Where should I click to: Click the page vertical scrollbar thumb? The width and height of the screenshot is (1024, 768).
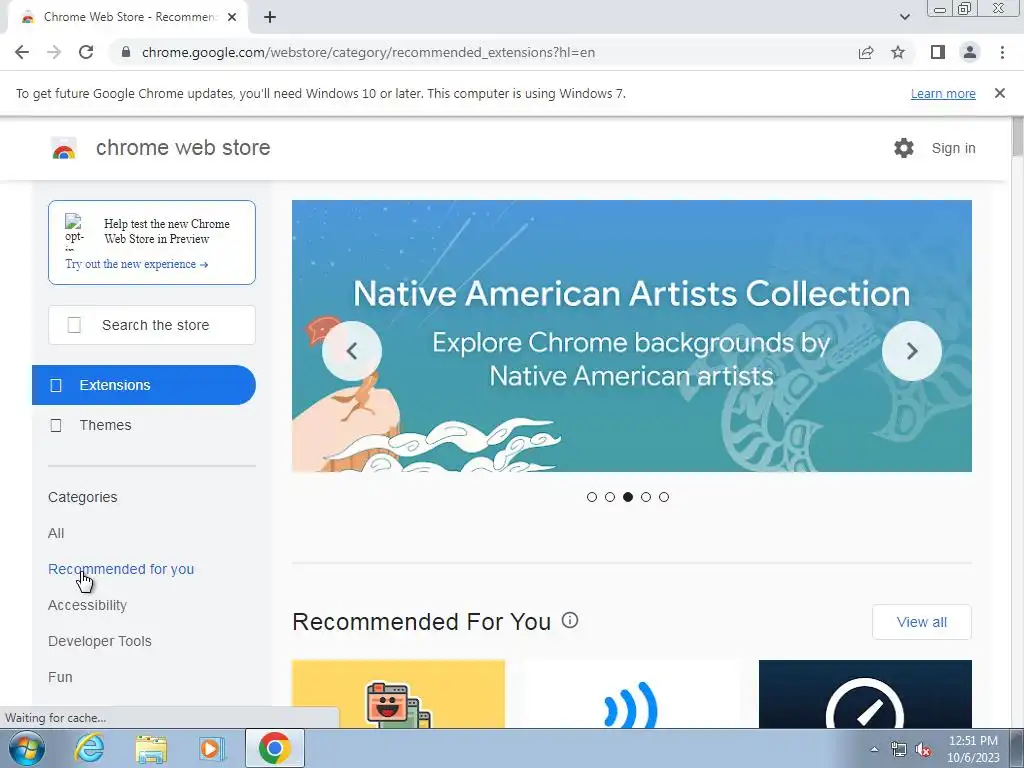click(x=1017, y=137)
